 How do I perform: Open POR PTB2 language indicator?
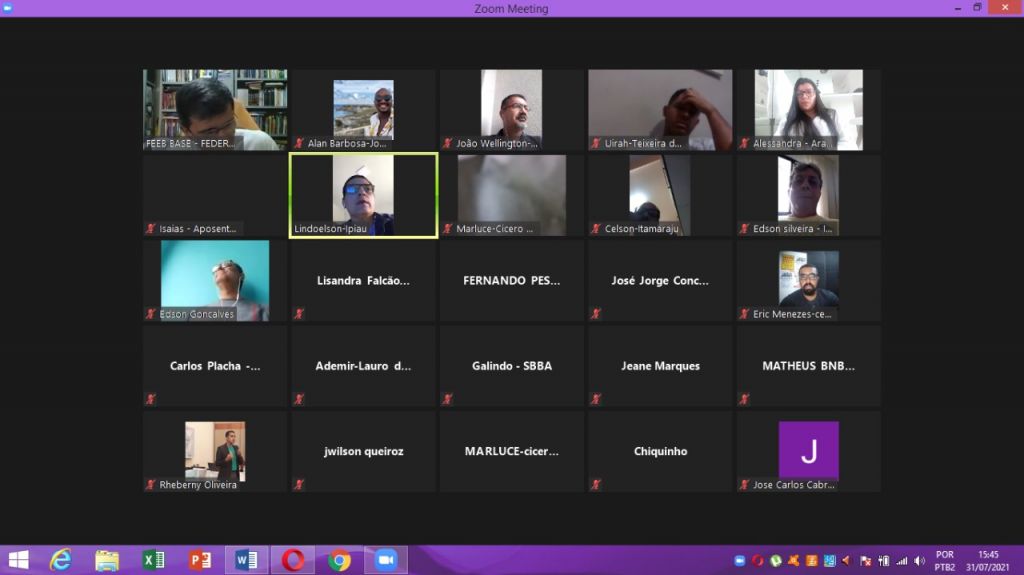(945, 561)
